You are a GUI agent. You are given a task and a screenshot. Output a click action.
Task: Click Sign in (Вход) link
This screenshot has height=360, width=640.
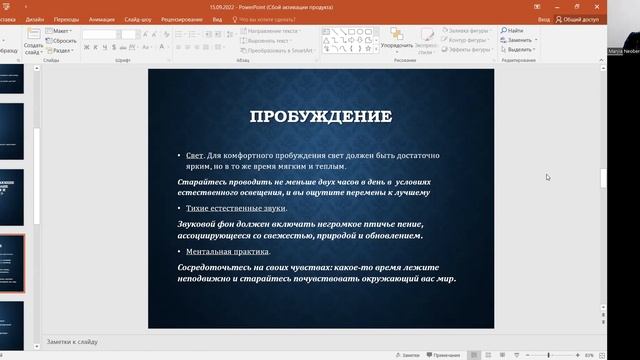tap(543, 19)
